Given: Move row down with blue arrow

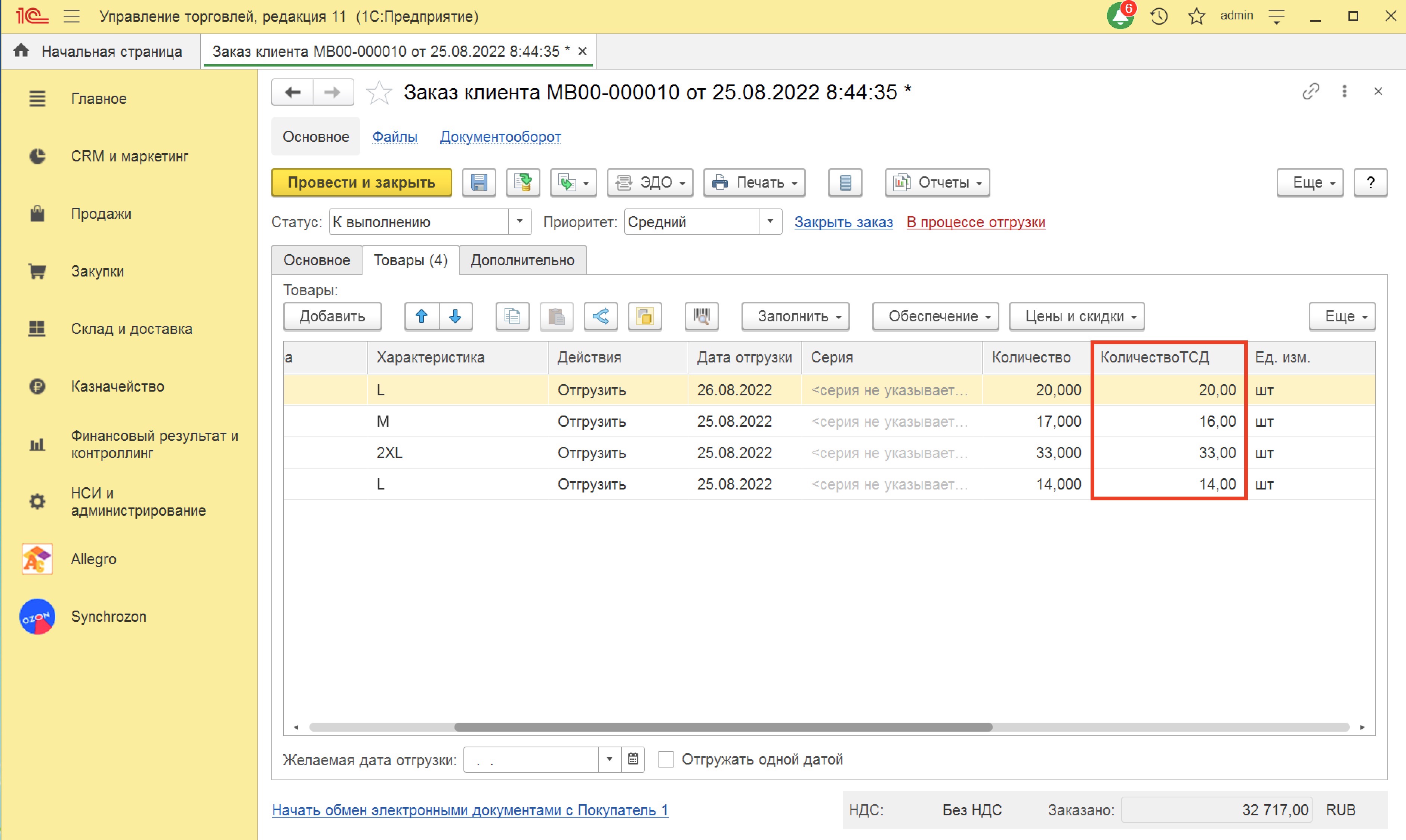Looking at the screenshot, I should pyautogui.click(x=455, y=316).
